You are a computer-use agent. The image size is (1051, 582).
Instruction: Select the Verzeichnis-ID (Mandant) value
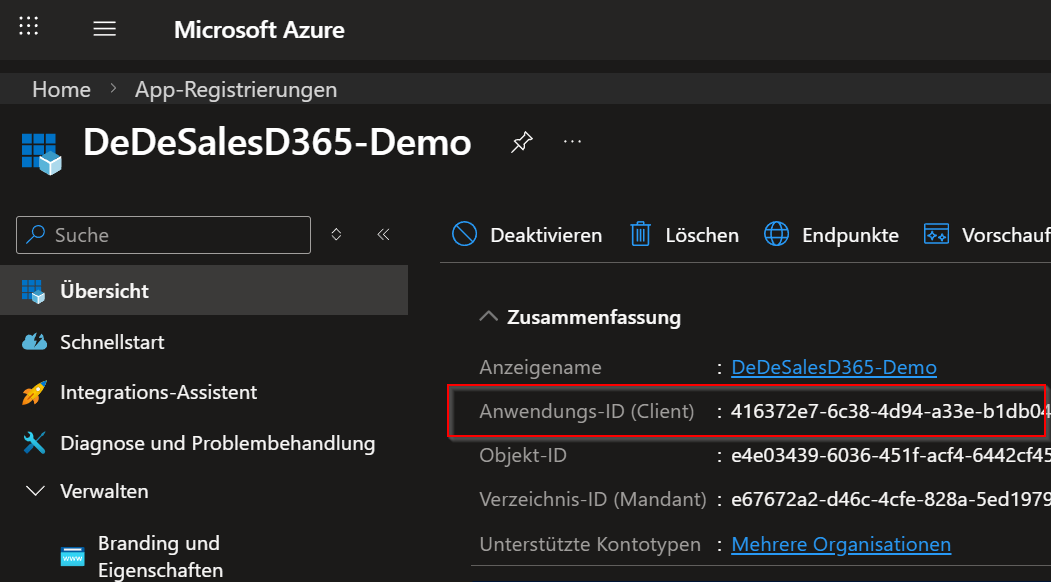click(891, 500)
